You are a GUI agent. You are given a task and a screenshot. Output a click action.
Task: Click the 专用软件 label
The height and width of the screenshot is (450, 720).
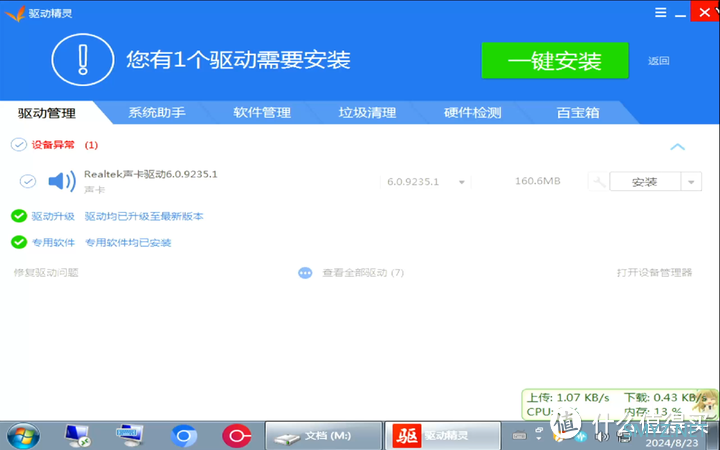53,242
